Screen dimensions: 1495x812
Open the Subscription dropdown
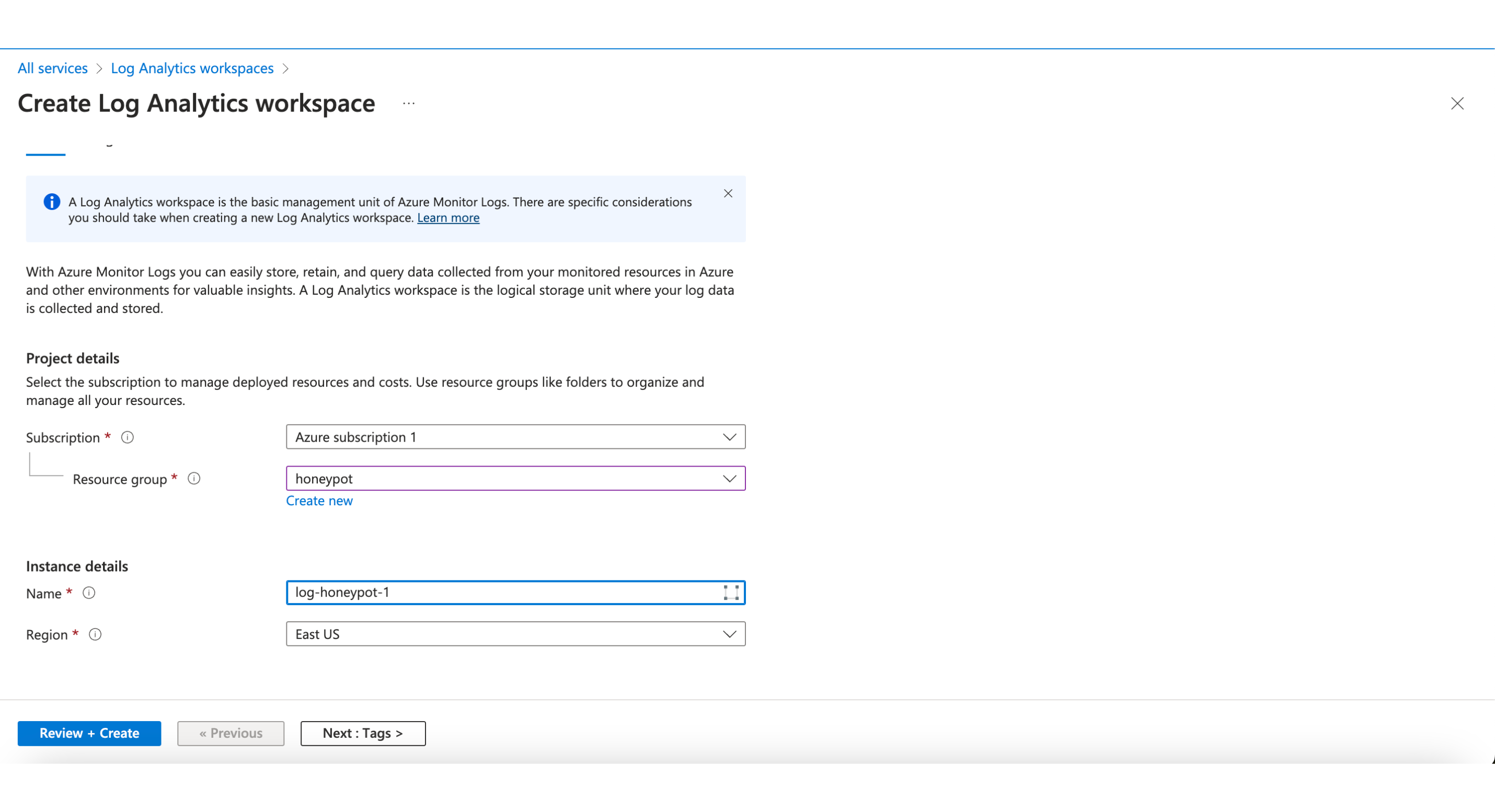pyautogui.click(x=515, y=437)
